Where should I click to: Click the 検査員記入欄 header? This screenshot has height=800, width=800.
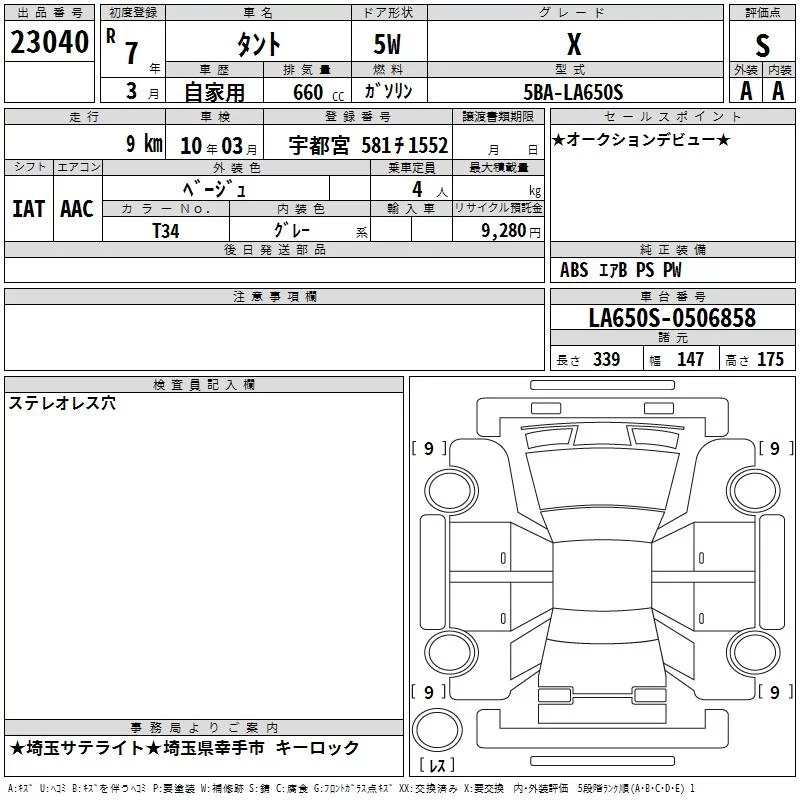[x=204, y=385]
